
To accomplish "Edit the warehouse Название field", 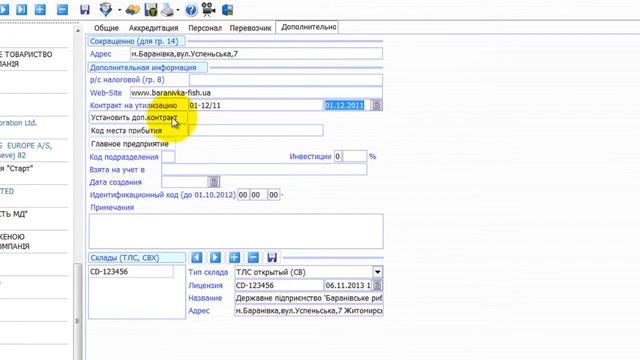I will [309, 298].
